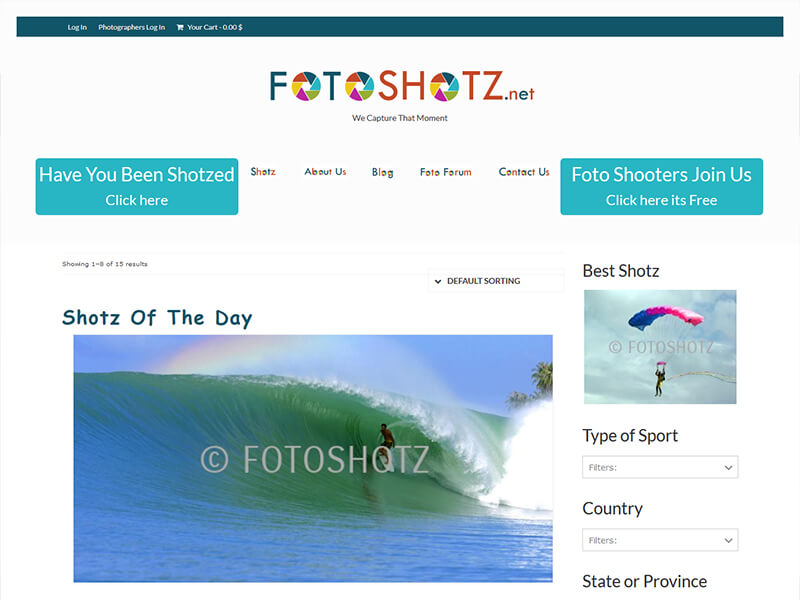Click the Default Sorting chevron arrow
Image resolution: width=800 pixels, height=600 pixels.
coord(438,281)
